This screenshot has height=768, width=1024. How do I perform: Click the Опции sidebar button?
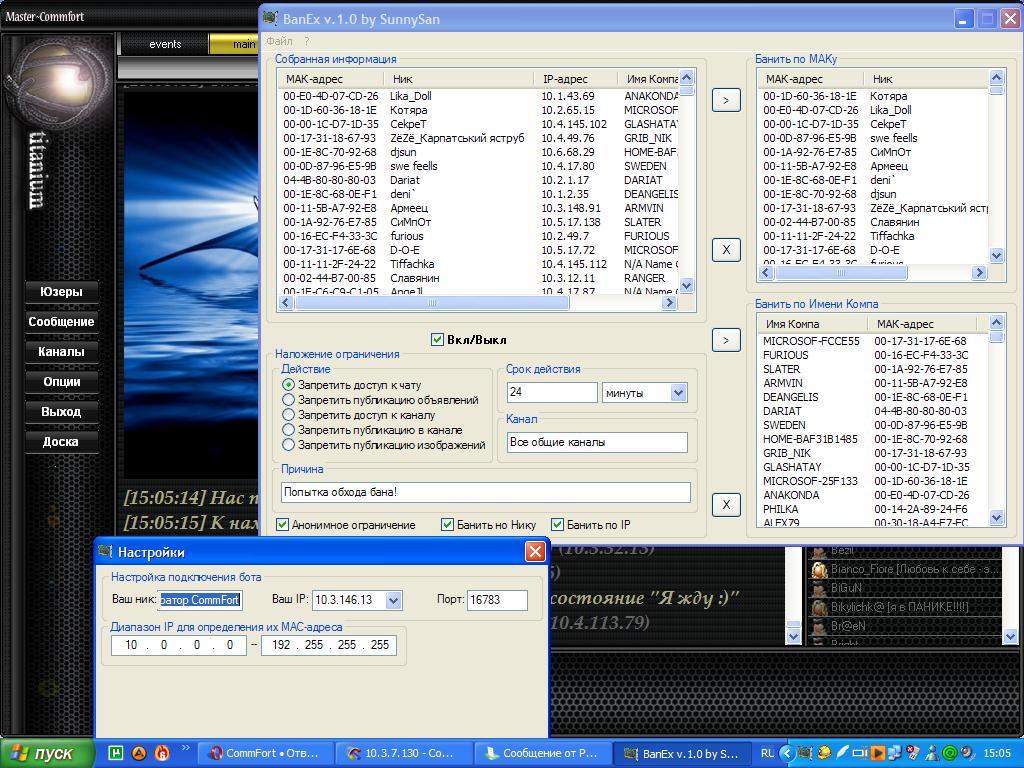click(x=61, y=382)
